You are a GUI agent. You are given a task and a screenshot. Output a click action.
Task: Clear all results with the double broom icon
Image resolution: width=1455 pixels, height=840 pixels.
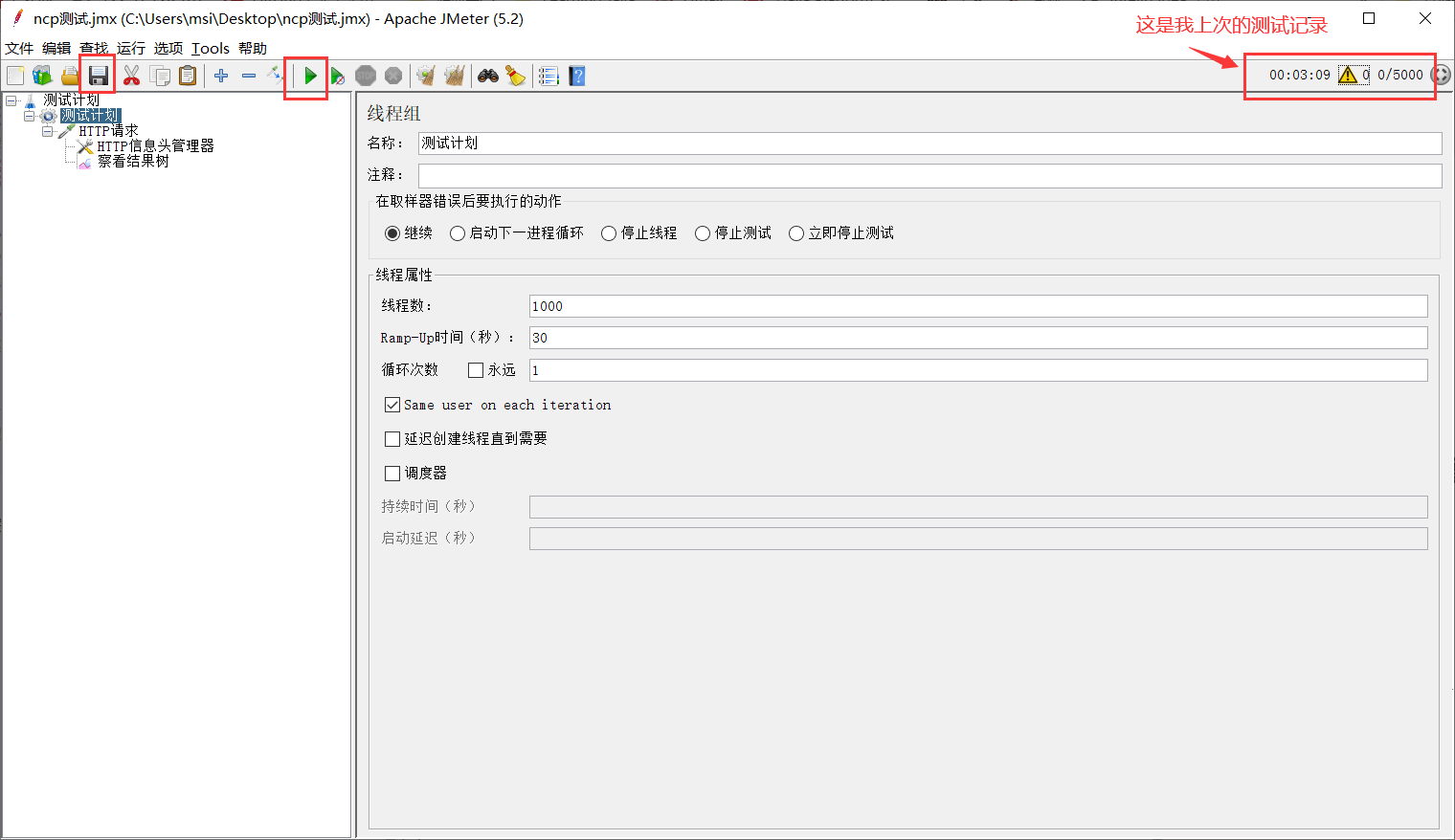[455, 76]
